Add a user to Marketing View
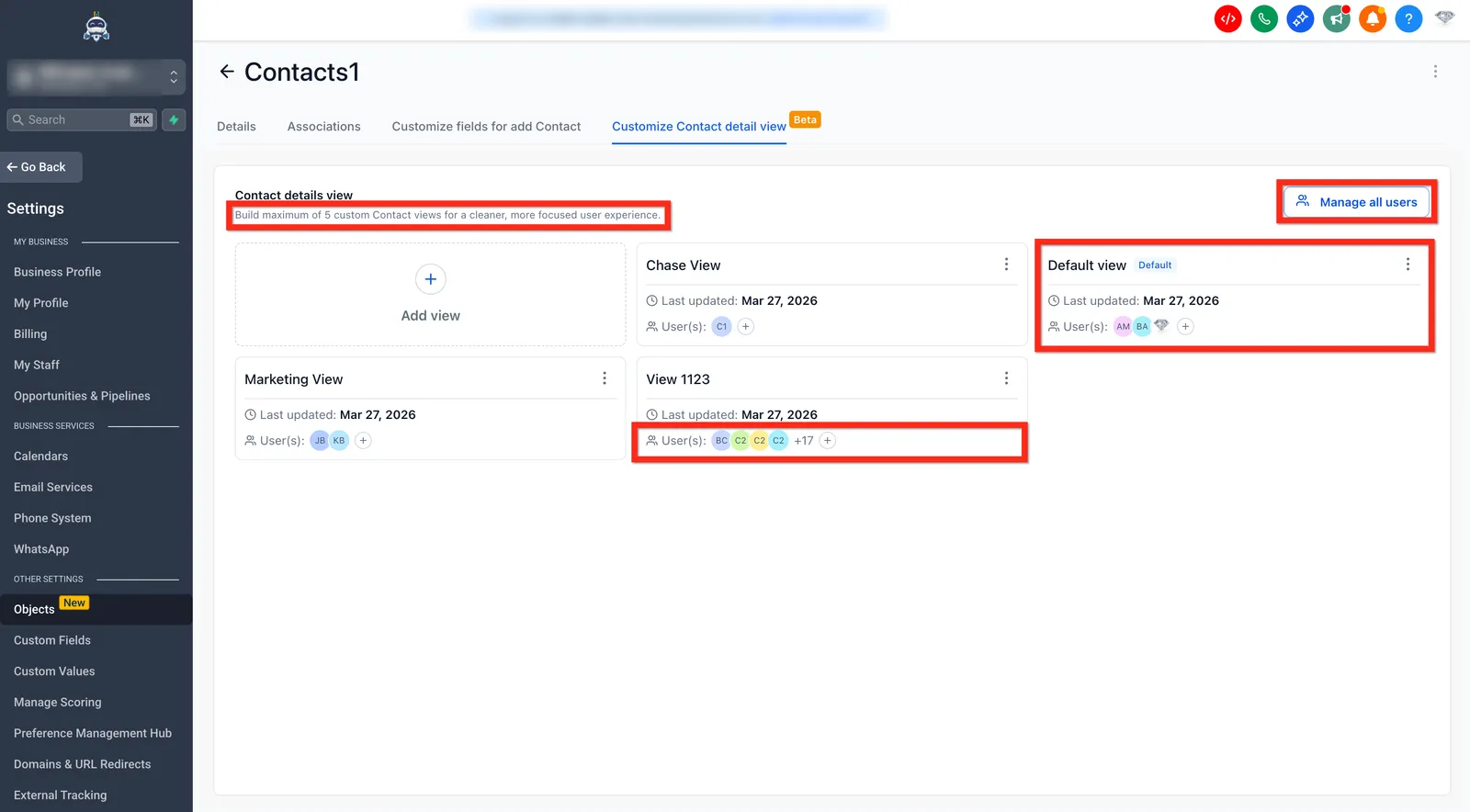Screen dimensions: 1470x812 (x=363, y=440)
